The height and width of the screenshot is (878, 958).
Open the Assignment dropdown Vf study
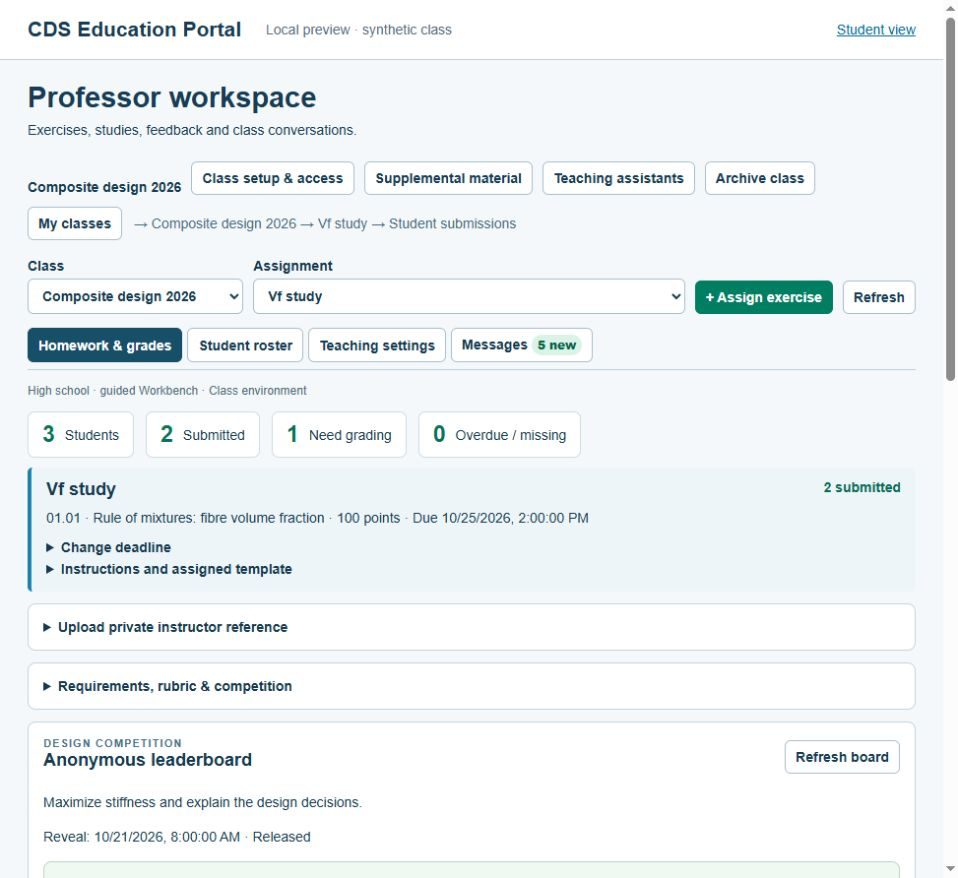[x=469, y=296]
